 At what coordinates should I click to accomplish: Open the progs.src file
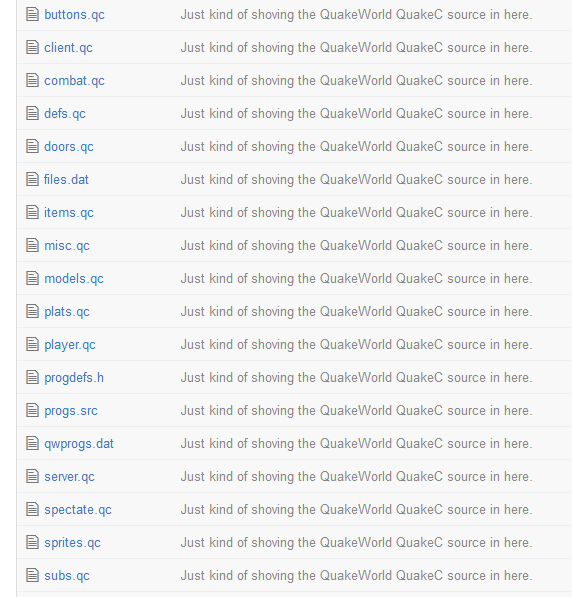pyautogui.click(x=71, y=410)
